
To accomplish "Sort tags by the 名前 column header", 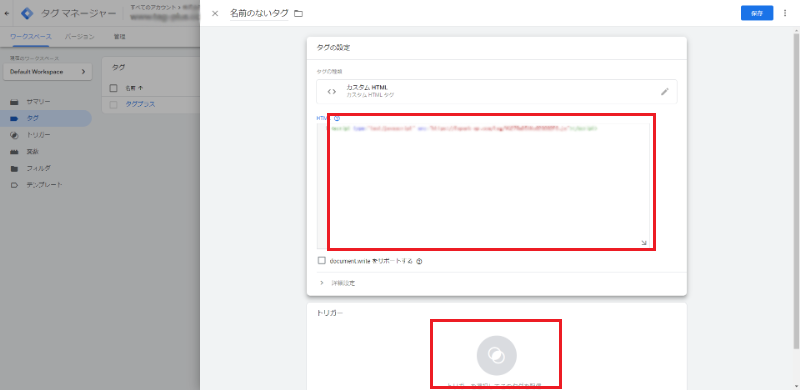I will click(x=134, y=88).
